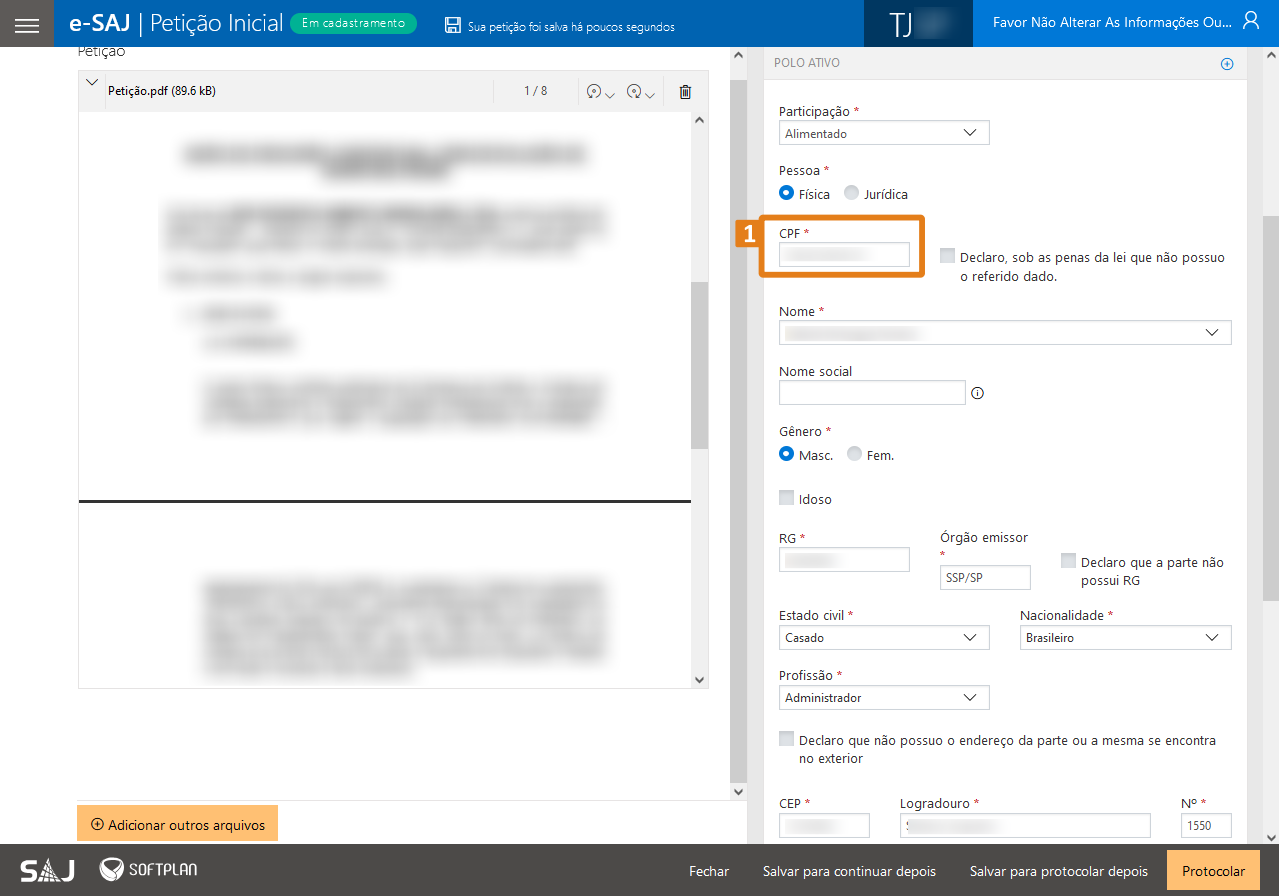Open the Profissão dropdown
This screenshot has width=1279, height=896.
(884, 697)
